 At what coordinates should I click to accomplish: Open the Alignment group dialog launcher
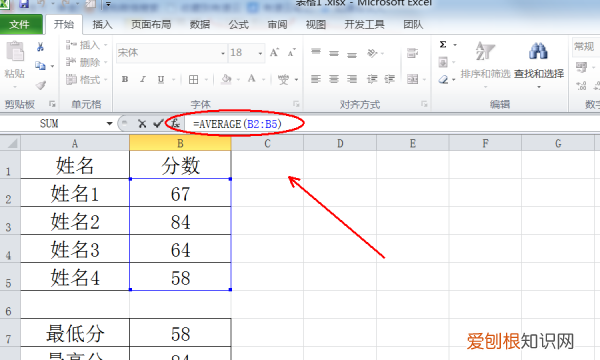[424, 104]
